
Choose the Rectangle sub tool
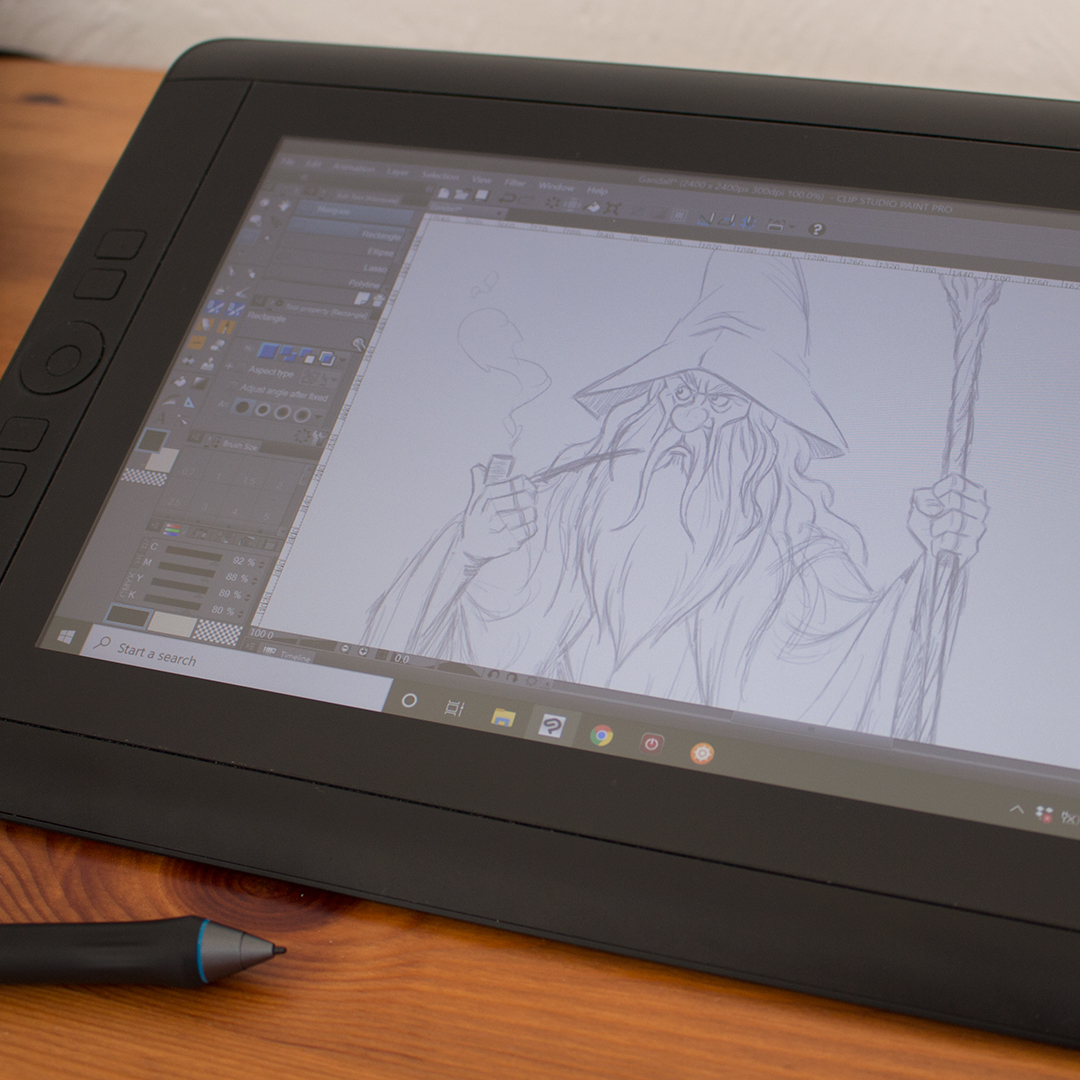[x=346, y=236]
